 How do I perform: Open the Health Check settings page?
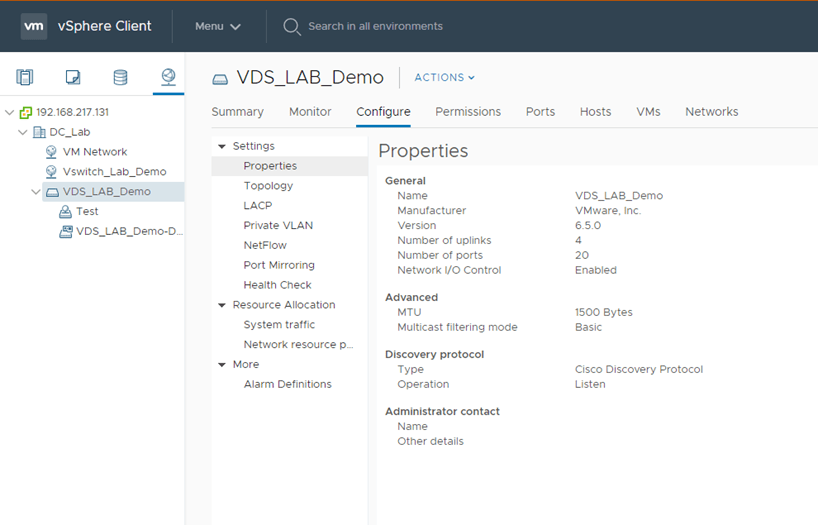tap(277, 285)
